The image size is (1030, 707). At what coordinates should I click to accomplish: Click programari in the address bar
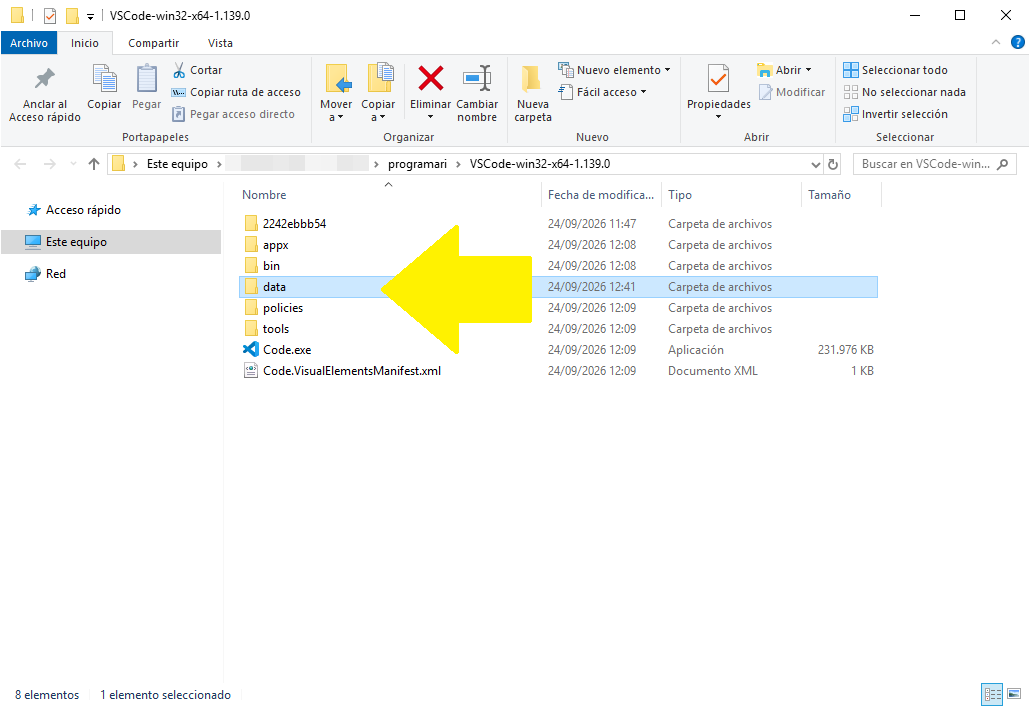coord(417,164)
